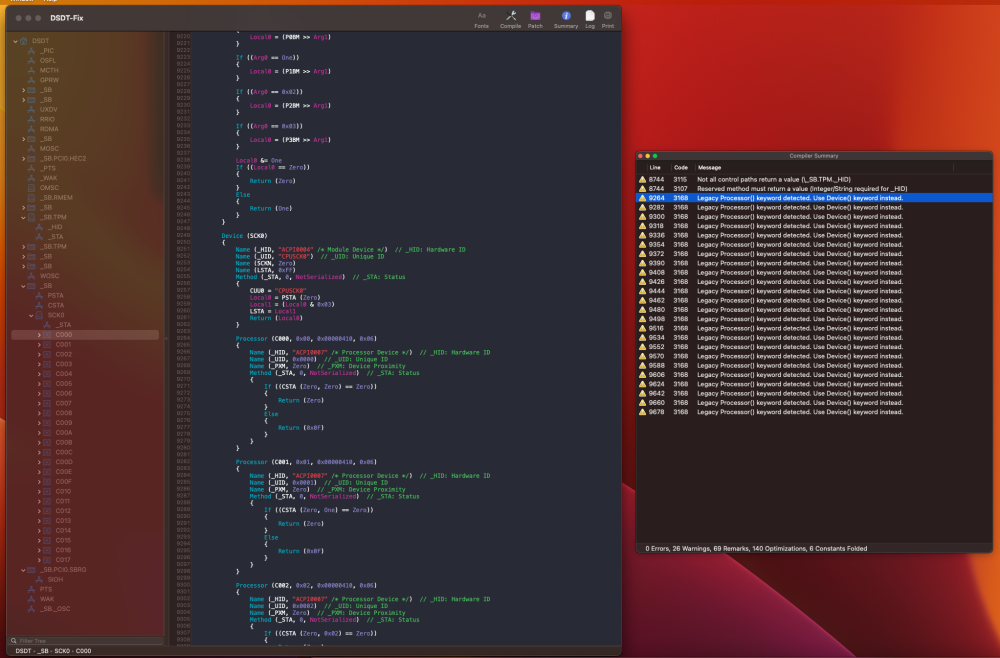Open the Fonts toolbar icon
The width and height of the screenshot is (1000, 658).
[482, 16]
